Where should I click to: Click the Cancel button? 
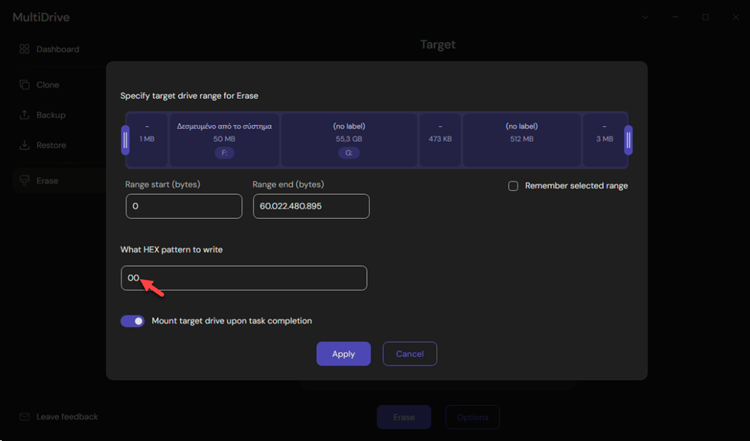coord(410,354)
